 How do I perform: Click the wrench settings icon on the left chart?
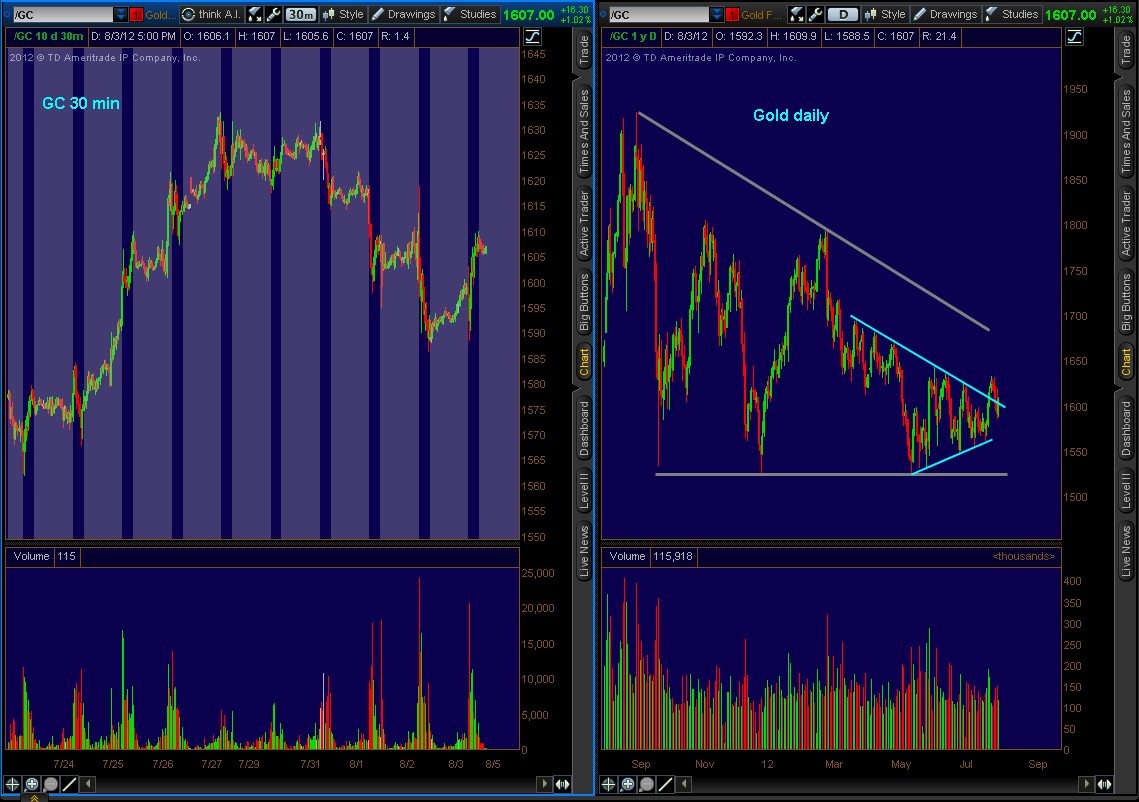(x=273, y=14)
